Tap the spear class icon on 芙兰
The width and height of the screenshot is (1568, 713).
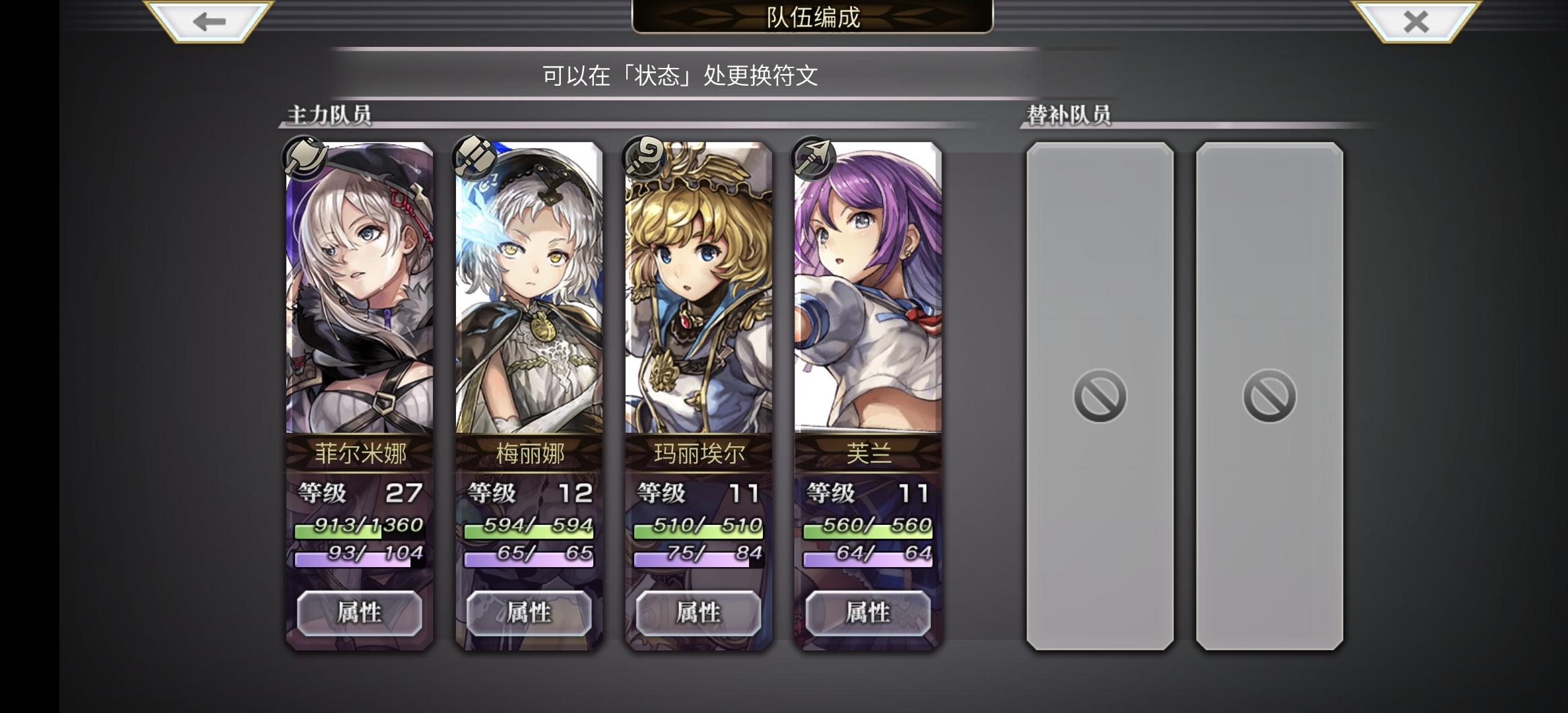pos(814,157)
